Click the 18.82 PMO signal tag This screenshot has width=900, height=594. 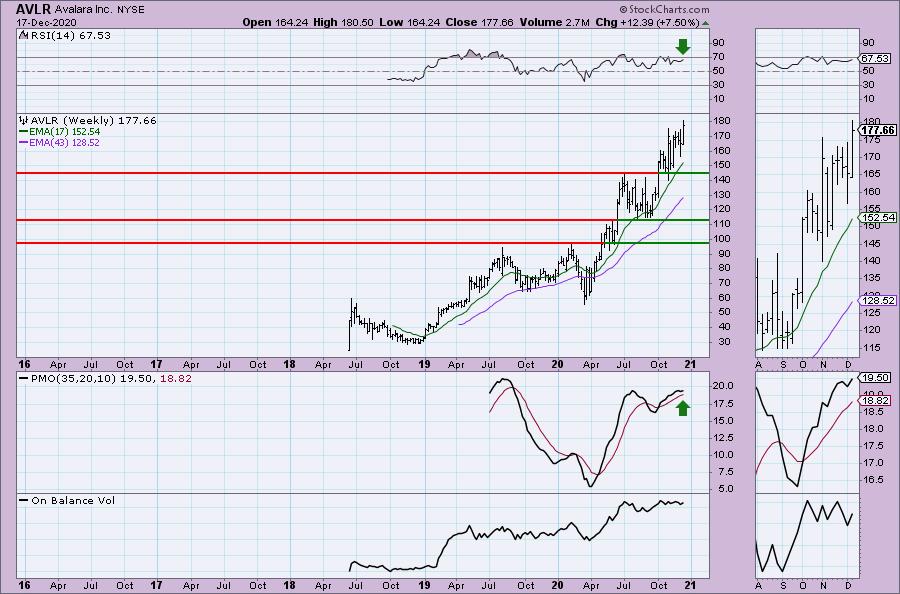[x=876, y=401]
